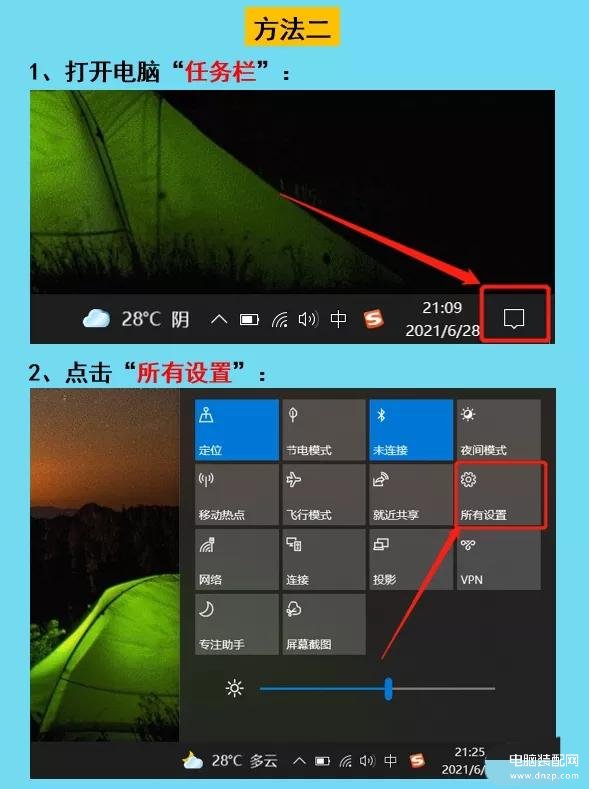This screenshot has height=789, width=589.
Task: Toggle 专注助手 focus assist tile
Action: [x=236, y=624]
